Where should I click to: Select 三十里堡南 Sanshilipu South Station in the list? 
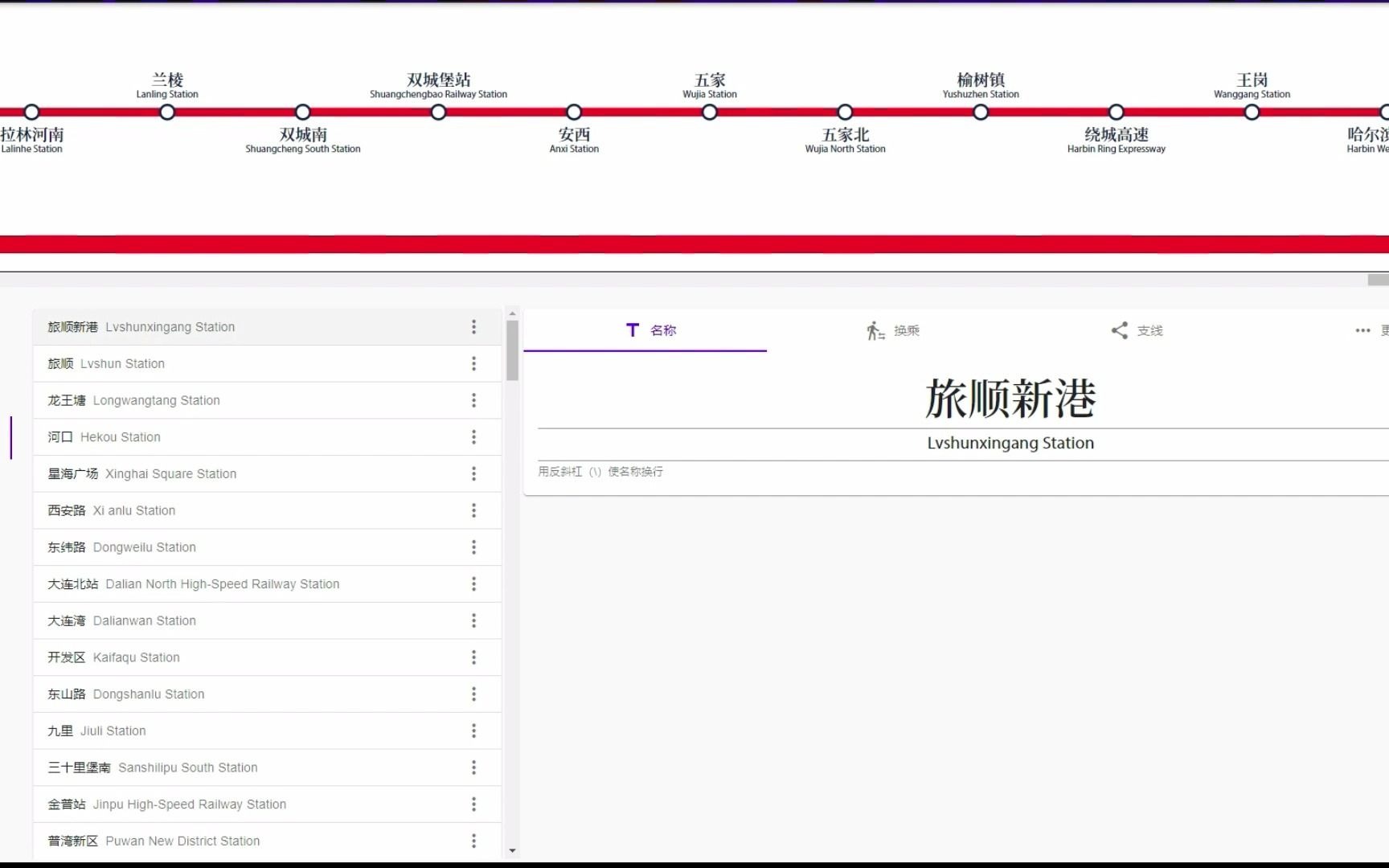[267, 768]
